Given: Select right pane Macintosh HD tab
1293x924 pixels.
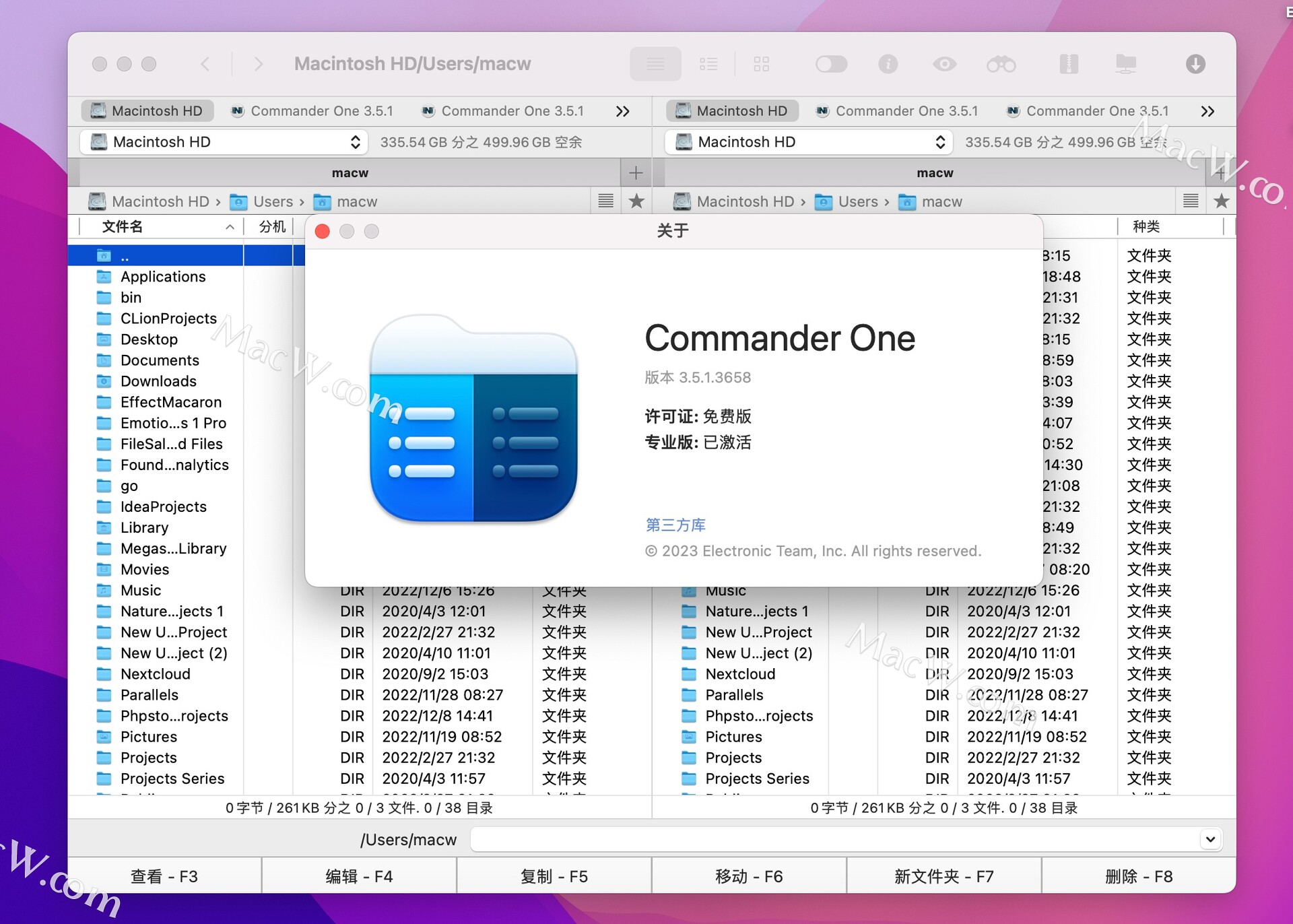Looking at the screenshot, I should tap(732, 110).
